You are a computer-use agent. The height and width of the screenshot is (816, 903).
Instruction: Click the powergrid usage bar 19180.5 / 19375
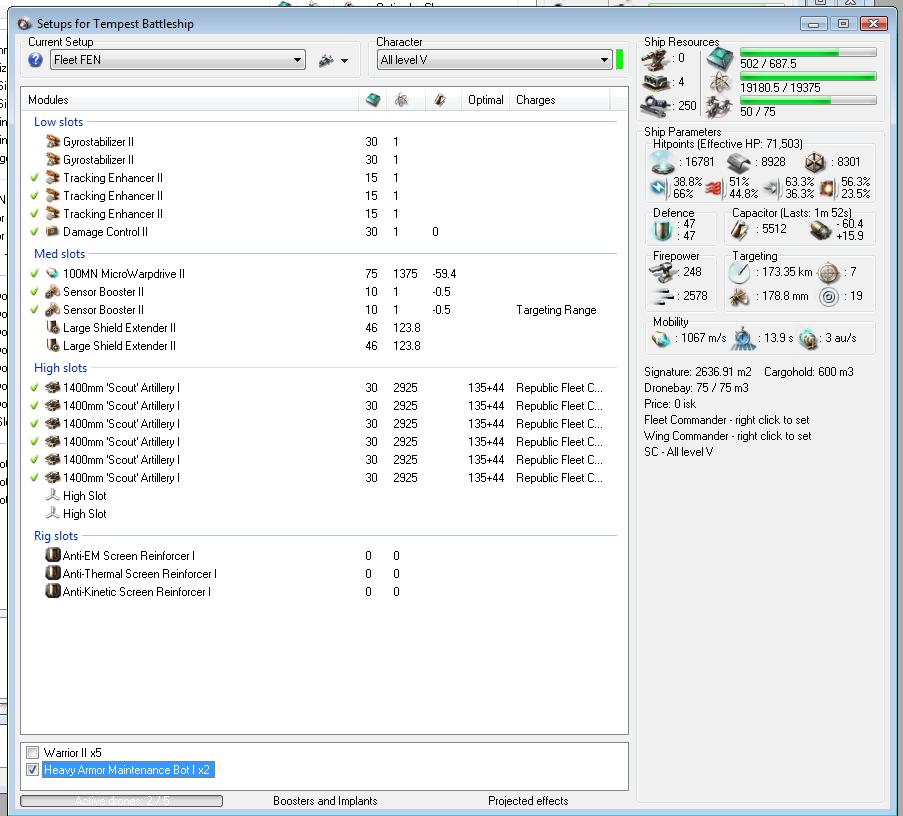point(808,77)
